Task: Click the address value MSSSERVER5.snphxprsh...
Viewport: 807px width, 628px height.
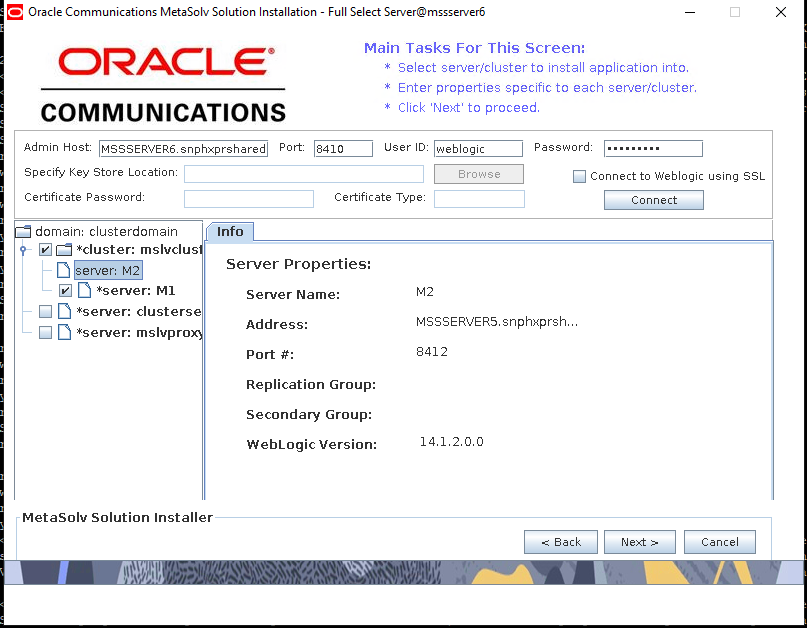Action: [497, 322]
